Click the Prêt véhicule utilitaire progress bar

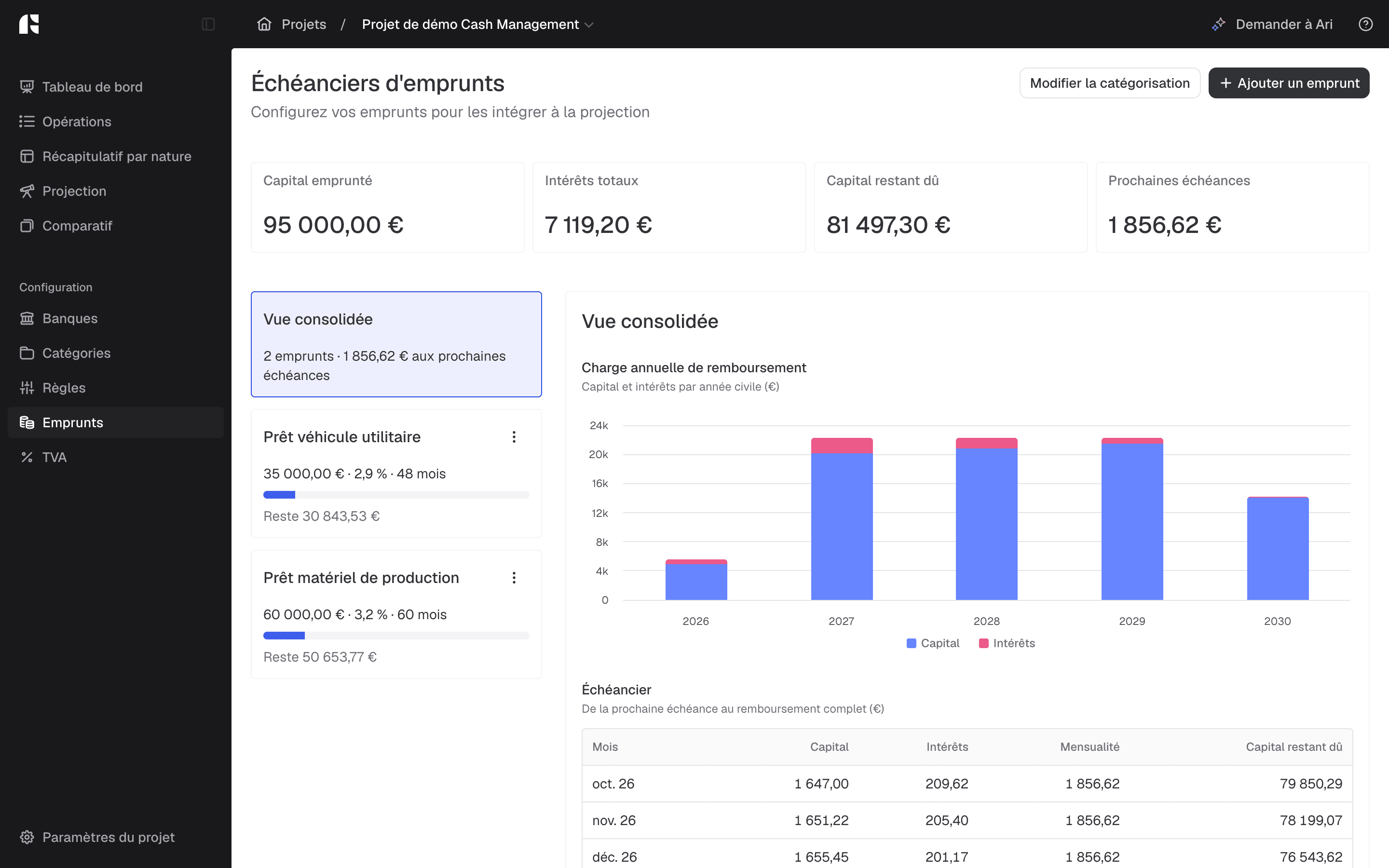click(396, 495)
